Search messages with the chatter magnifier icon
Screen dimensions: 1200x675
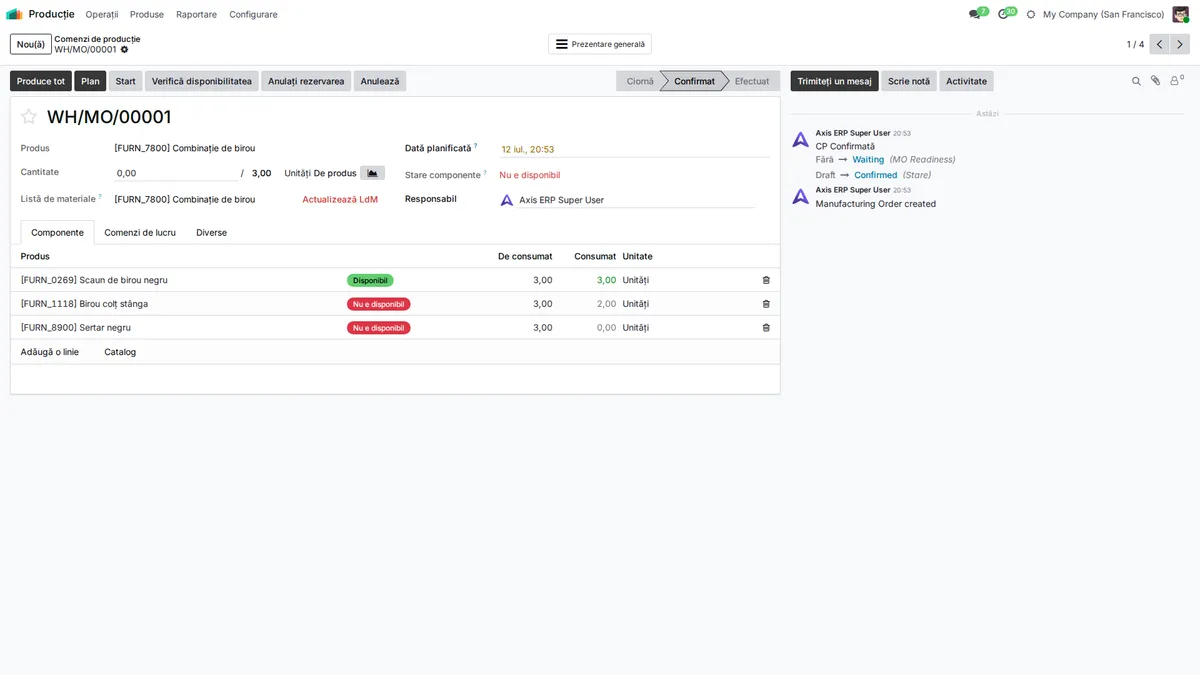coord(1136,81)
